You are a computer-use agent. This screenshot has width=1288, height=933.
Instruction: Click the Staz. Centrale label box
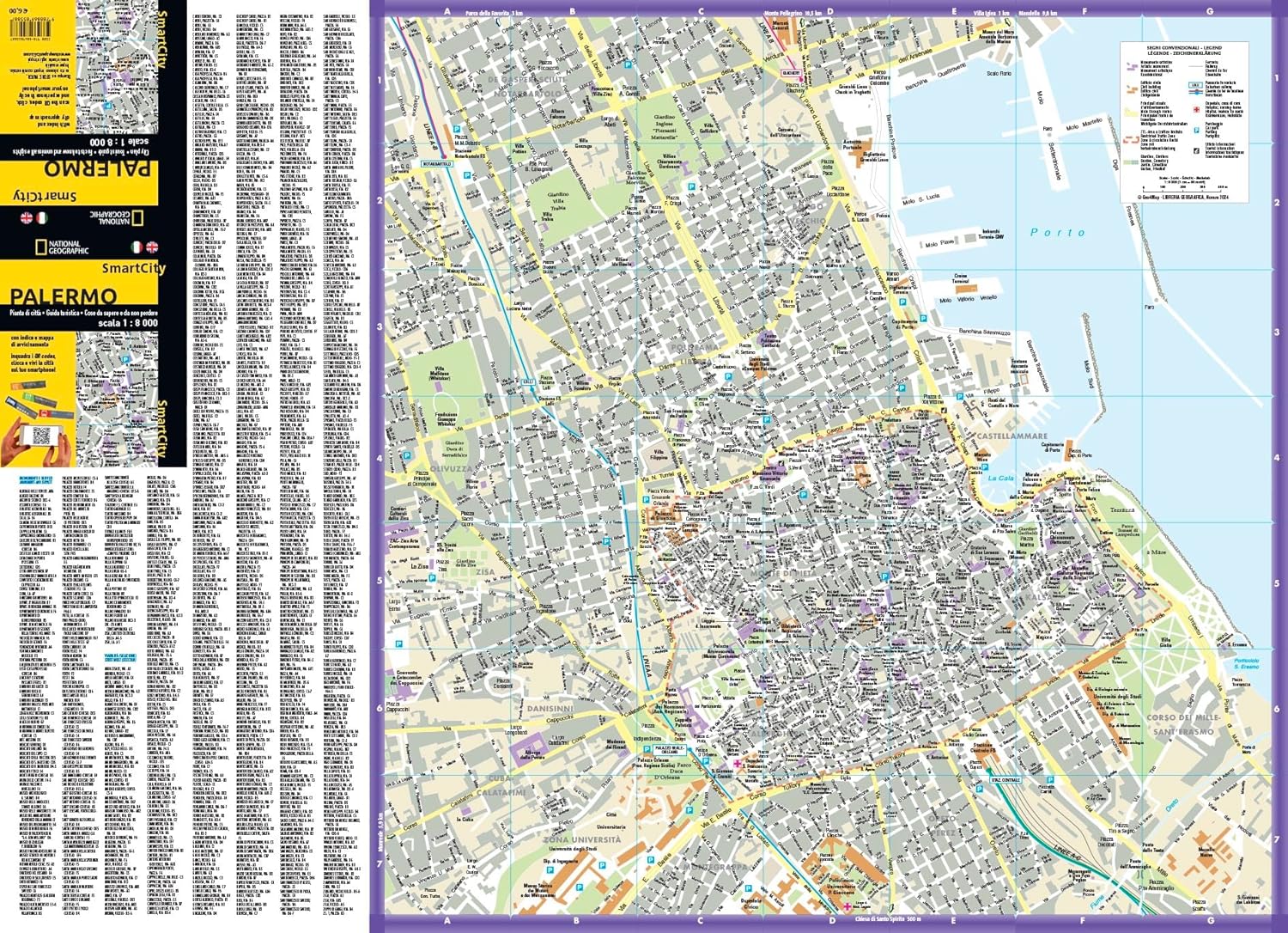tap(1005, 780)
